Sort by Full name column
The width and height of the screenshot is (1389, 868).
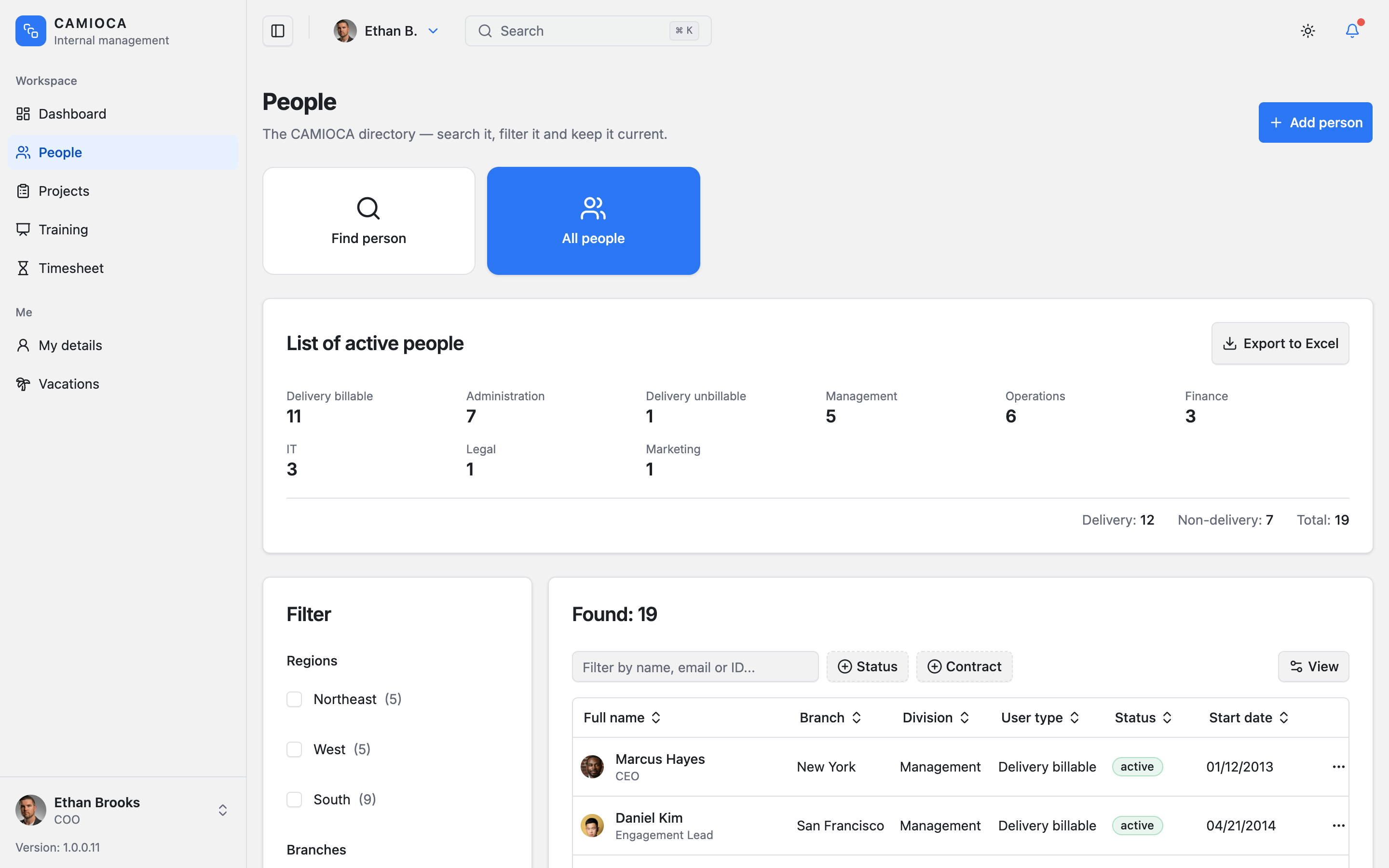(622, 718)
